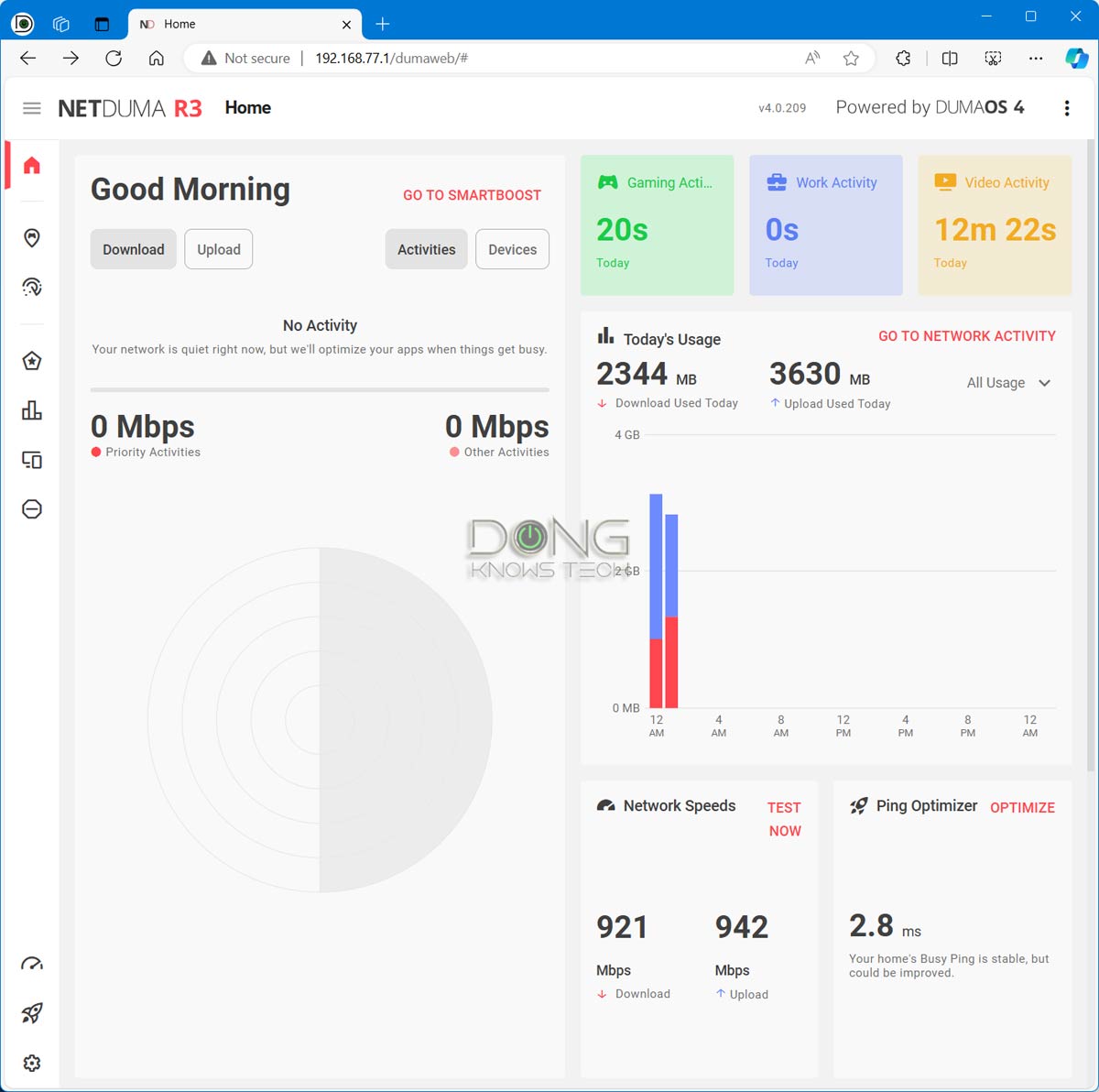The height and width of the screenshot is (1092, 1099).
Task: Select the Devices toggle button
Action: (513, 249)
